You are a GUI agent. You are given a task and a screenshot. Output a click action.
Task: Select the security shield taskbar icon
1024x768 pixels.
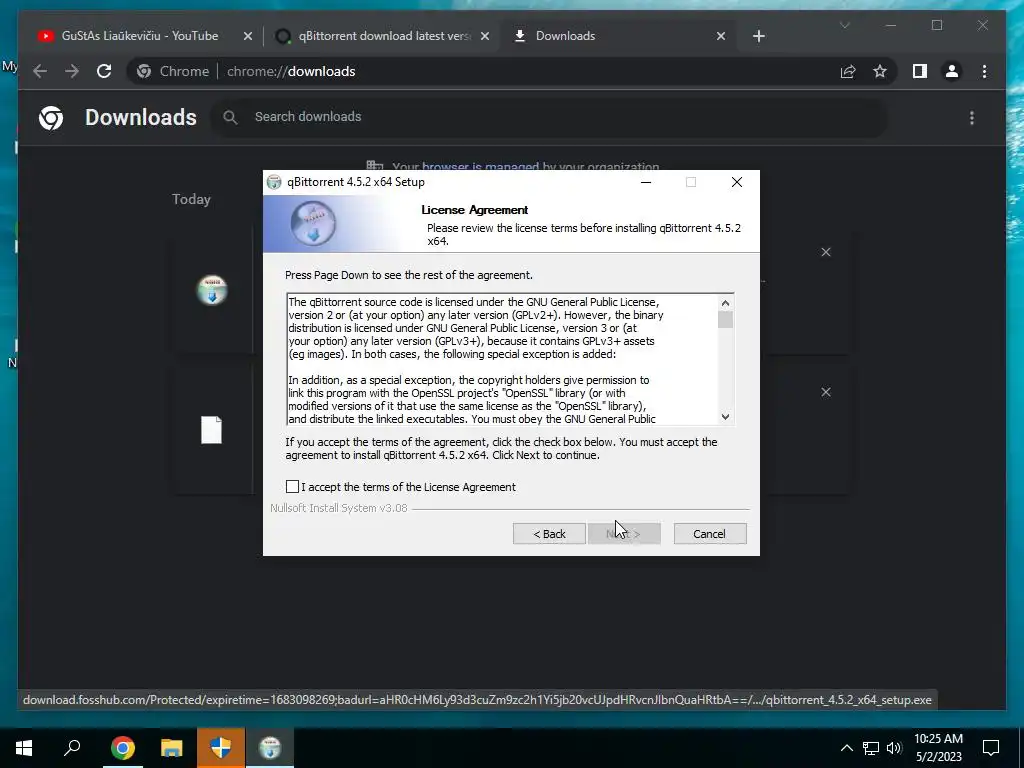pos(221,748)
